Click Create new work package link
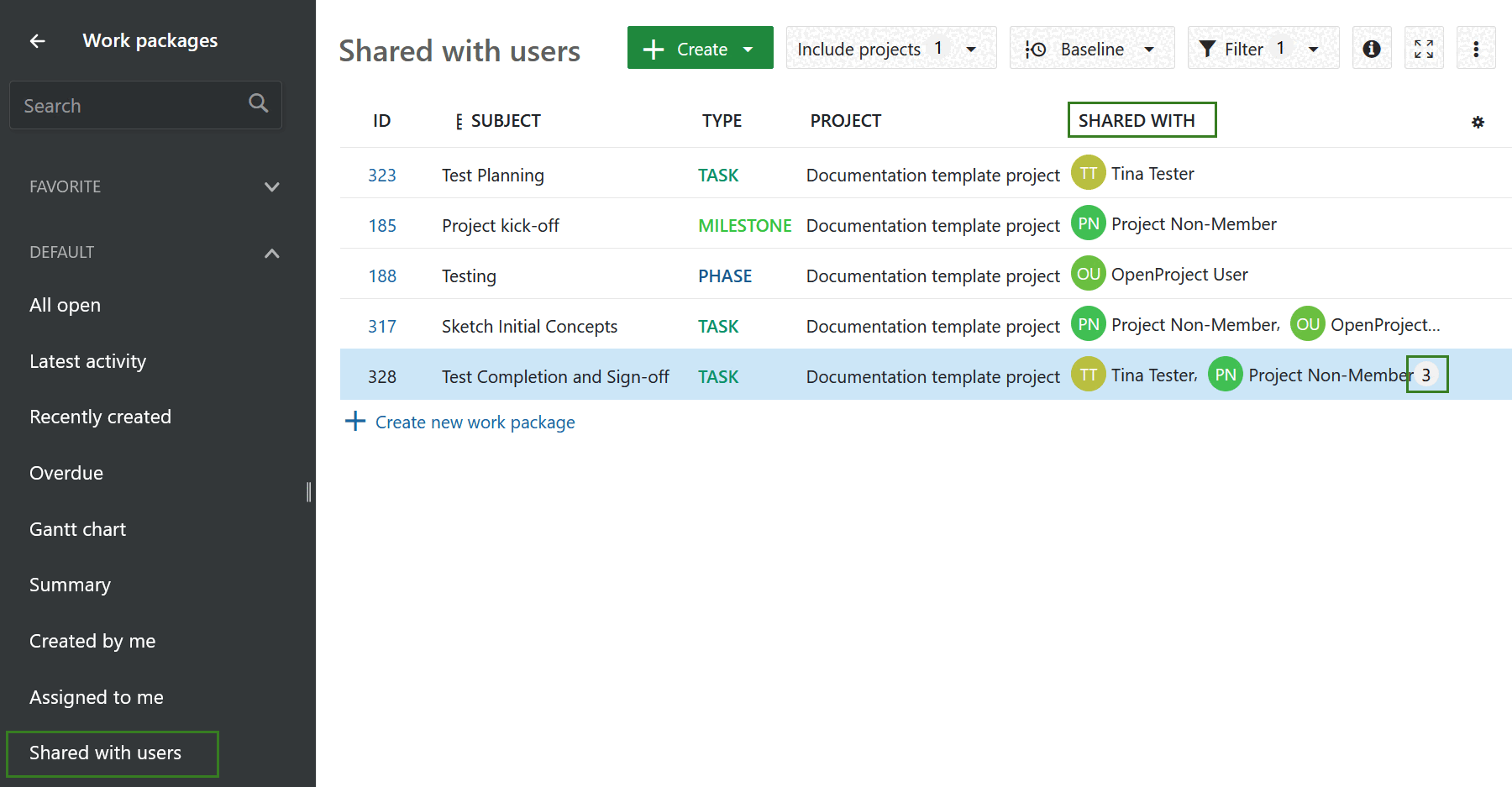Screen dimensions: 1512x787 [x=474, y=422]
